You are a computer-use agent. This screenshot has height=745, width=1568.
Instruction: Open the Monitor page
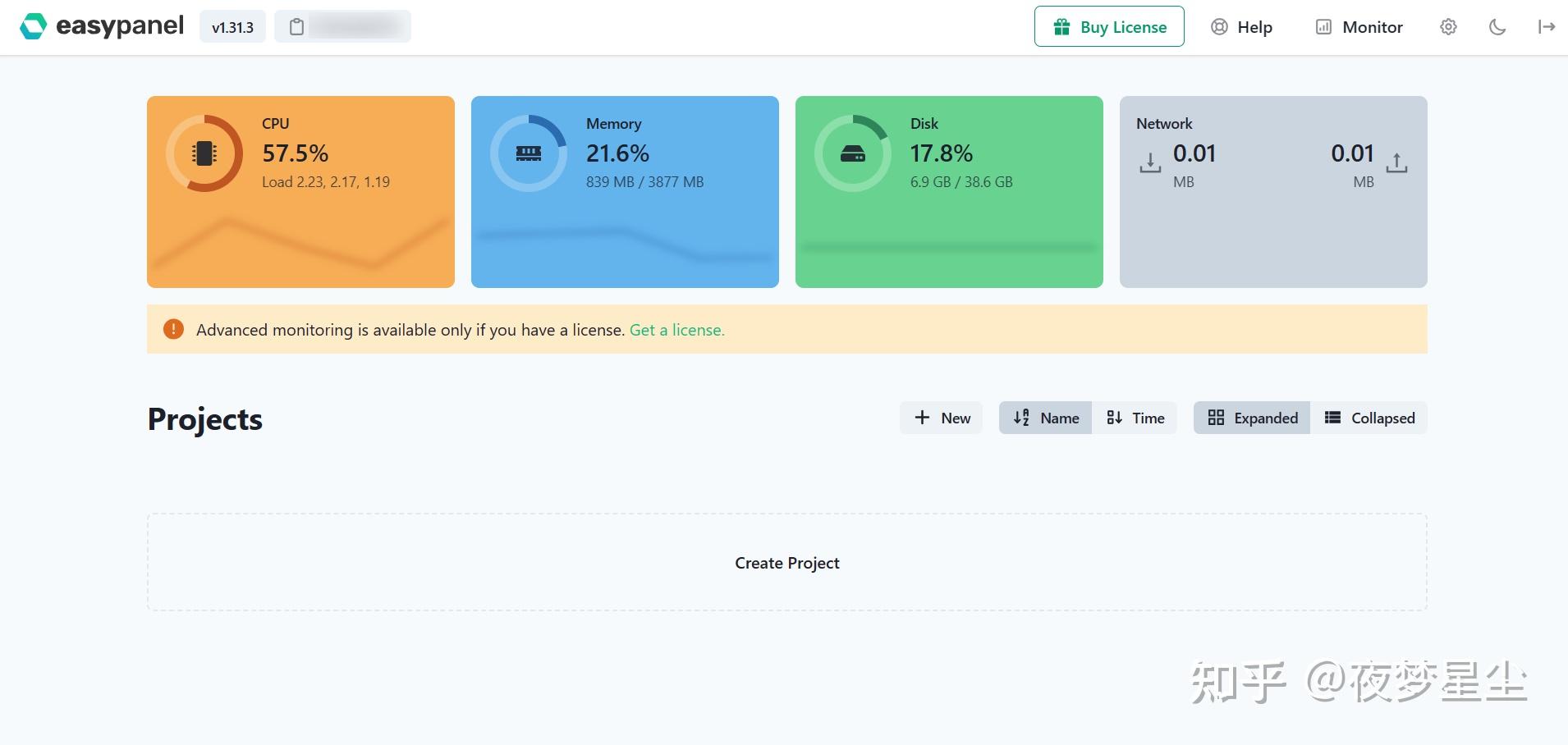click(1359, 27)
